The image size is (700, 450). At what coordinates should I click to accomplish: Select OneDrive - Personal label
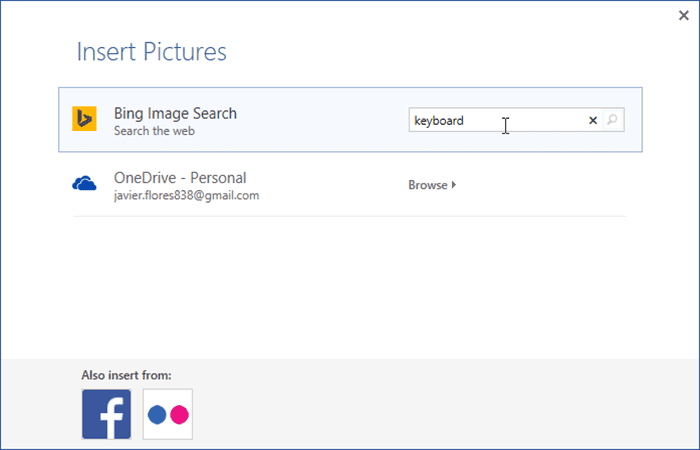point(180,178)
